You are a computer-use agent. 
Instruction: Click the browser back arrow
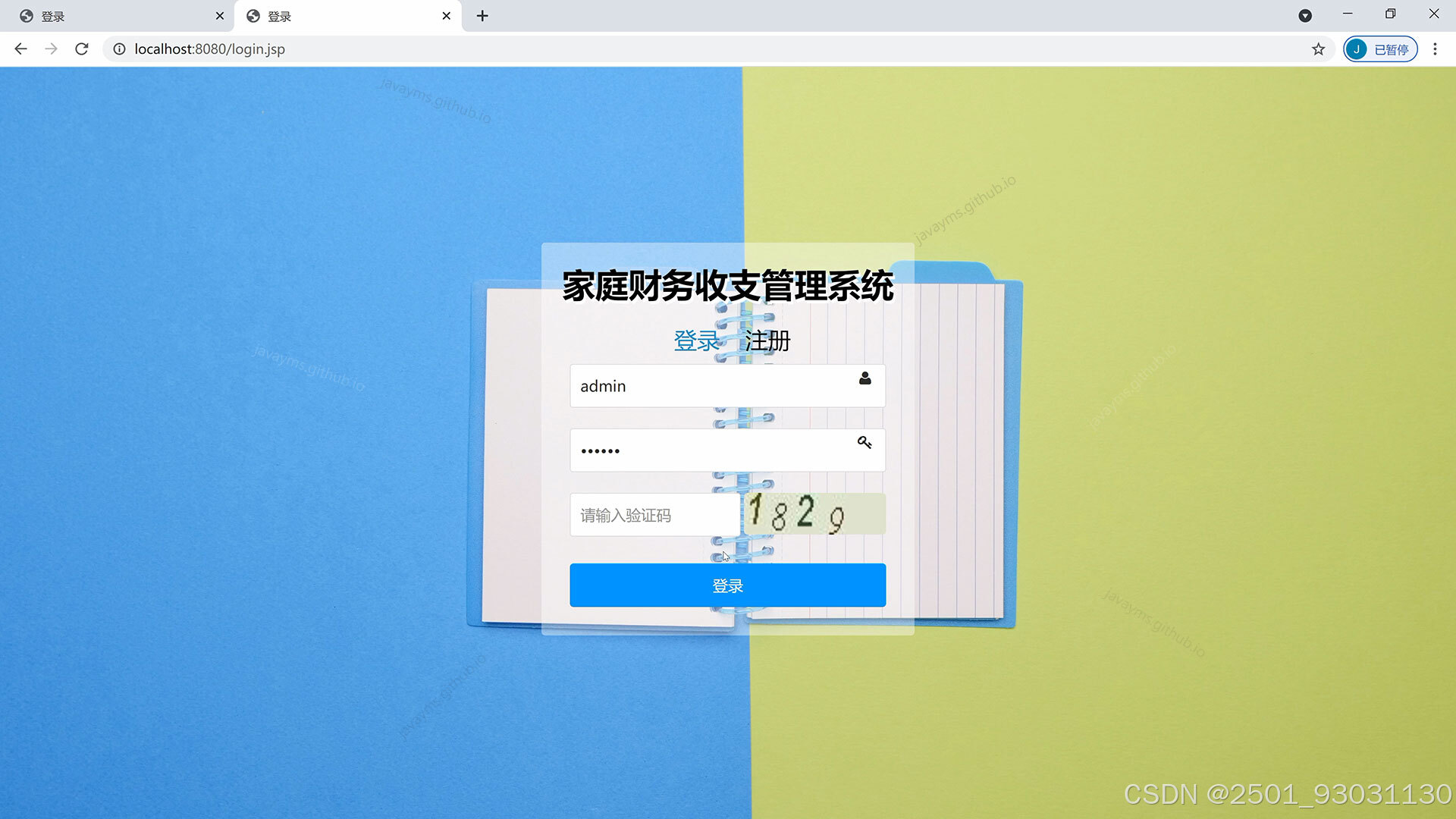pyautogui.click(x=20, y=49)
